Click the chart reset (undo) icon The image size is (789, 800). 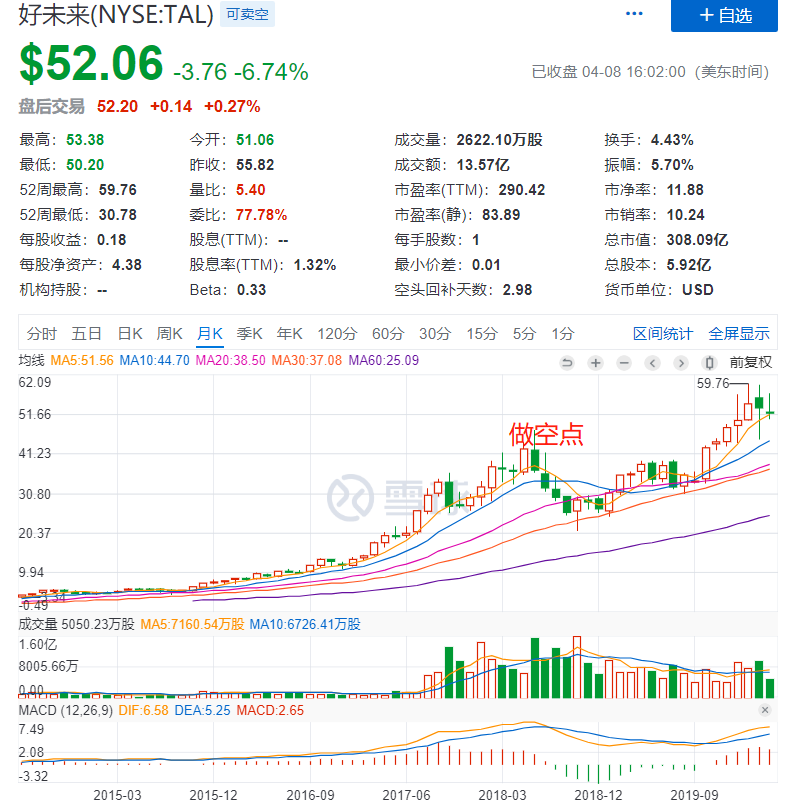tap(568, 362)
